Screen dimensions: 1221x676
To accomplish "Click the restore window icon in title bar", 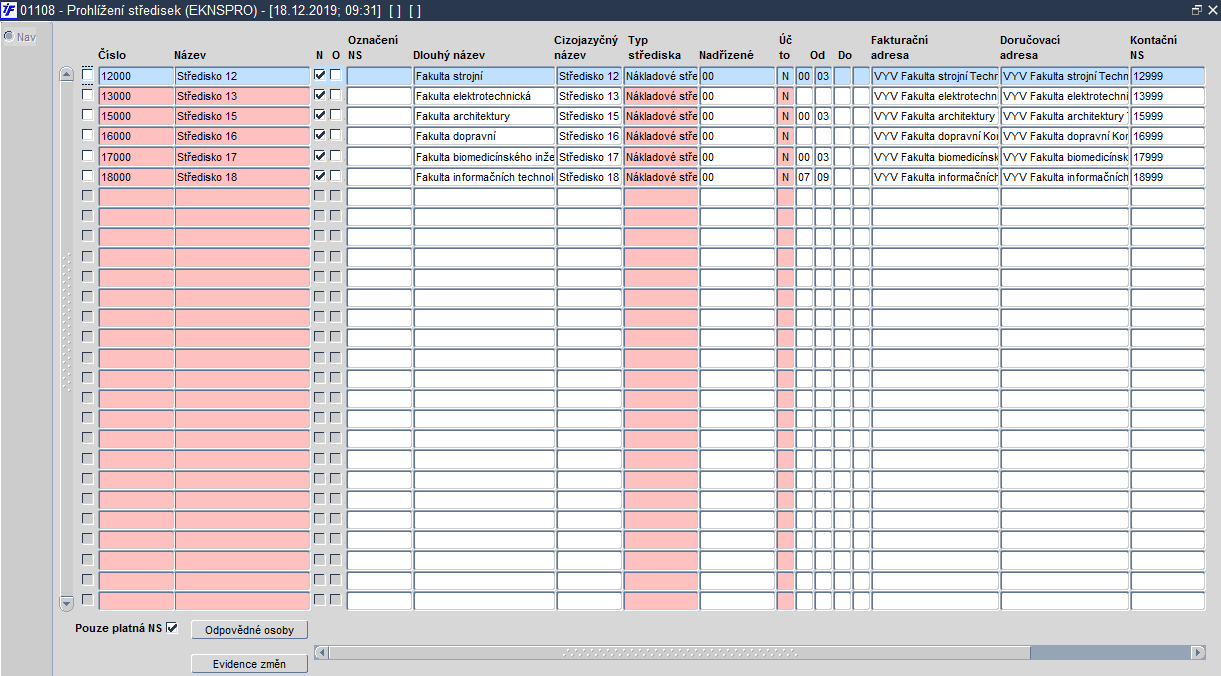I will point(1197,9).
